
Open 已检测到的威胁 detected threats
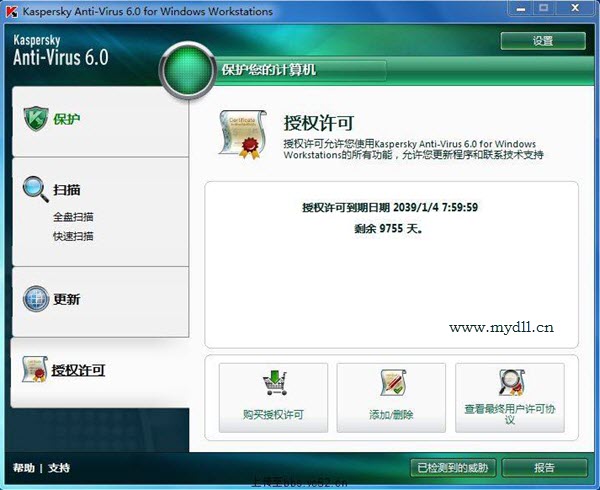tap(453, 467)
